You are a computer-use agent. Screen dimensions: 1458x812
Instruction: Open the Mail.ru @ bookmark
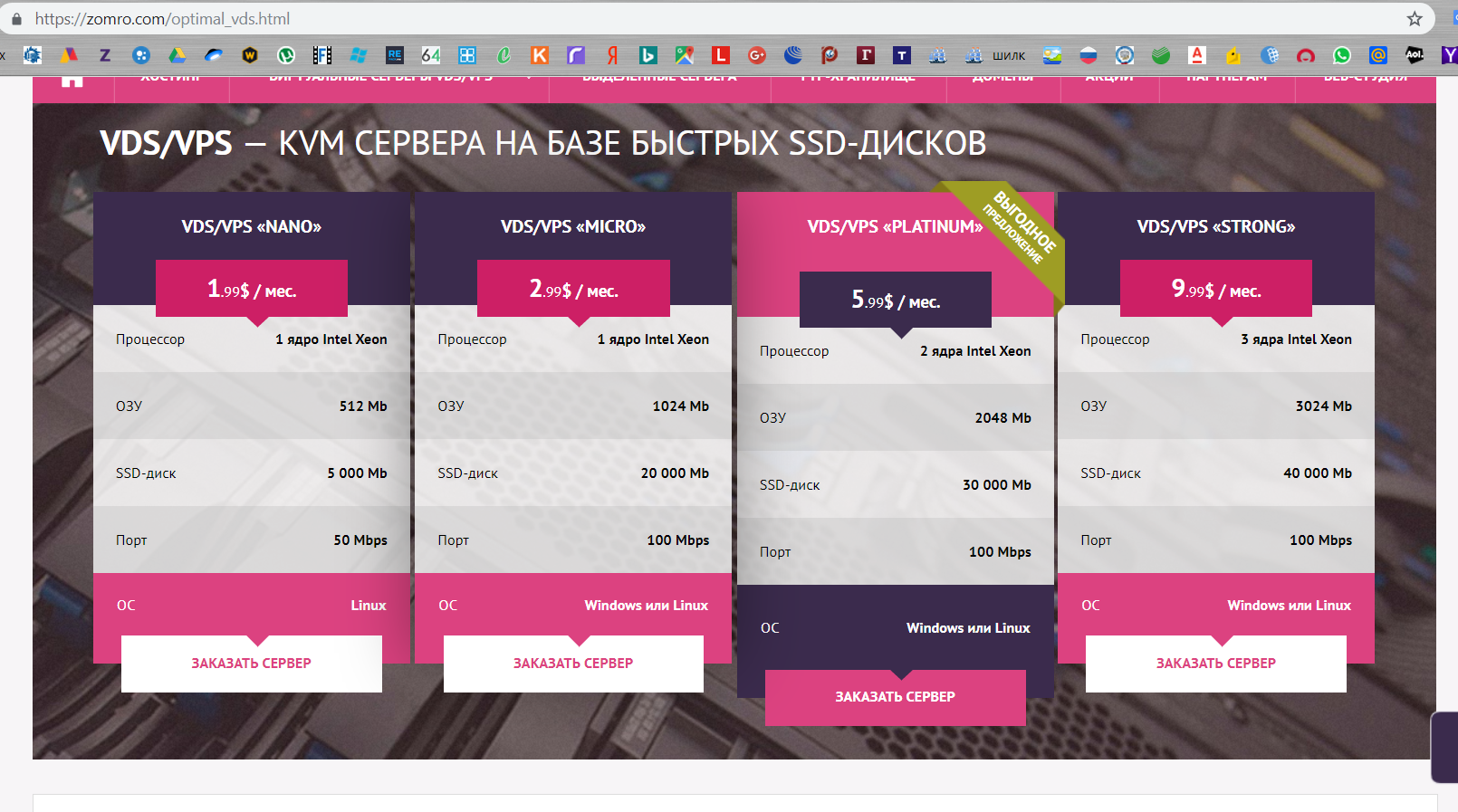coord(1378,55)
